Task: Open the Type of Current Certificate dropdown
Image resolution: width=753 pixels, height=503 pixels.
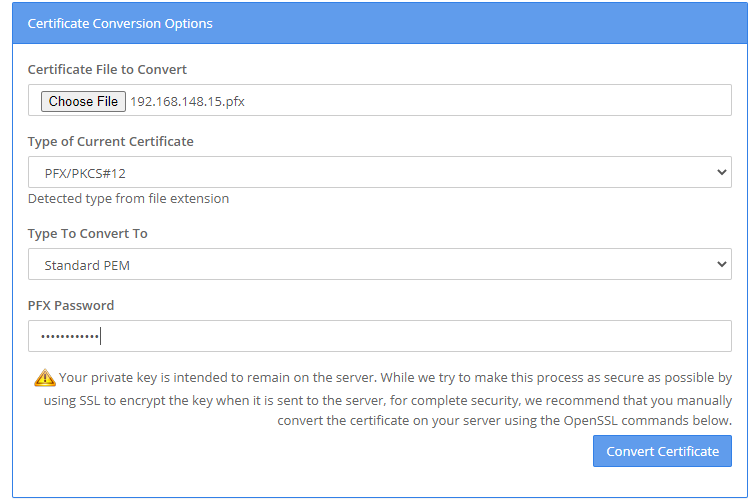Action: (380, 172)
